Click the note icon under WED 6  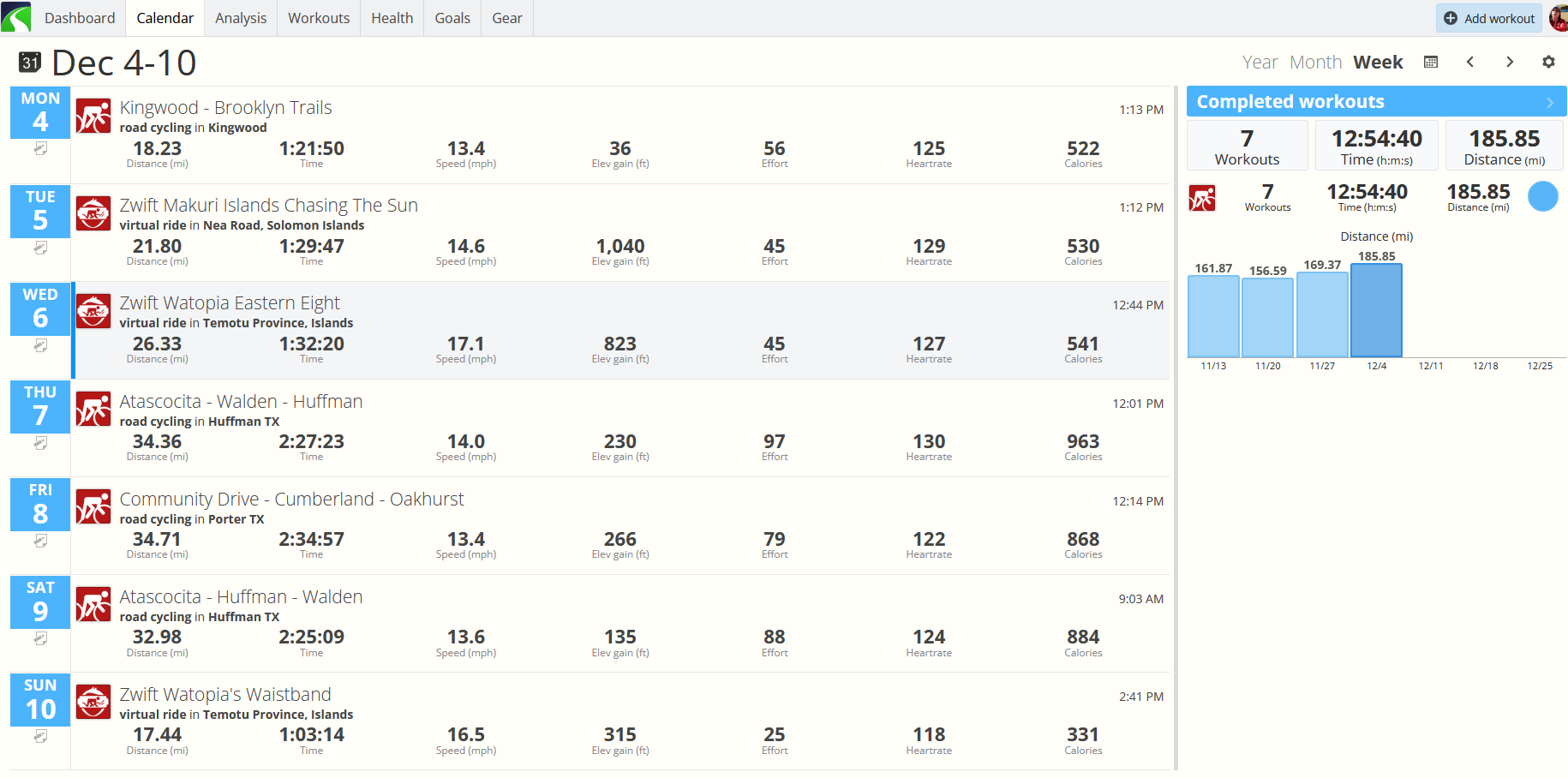point(40,345)
